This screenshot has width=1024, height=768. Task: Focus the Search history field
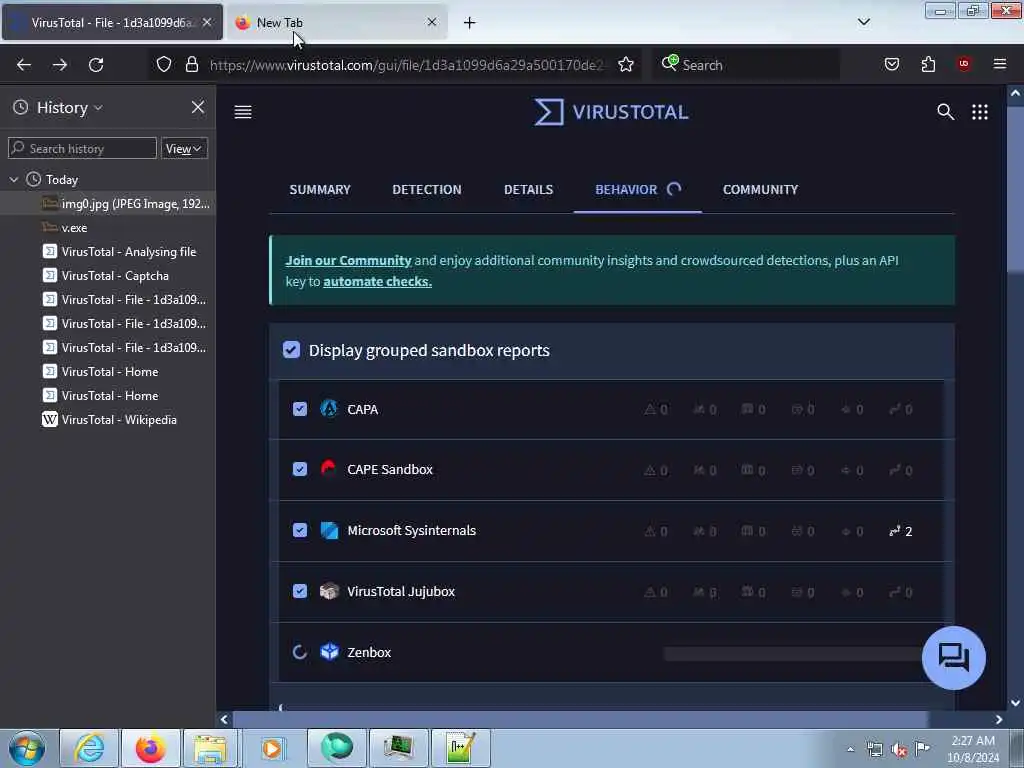[82, 148]
